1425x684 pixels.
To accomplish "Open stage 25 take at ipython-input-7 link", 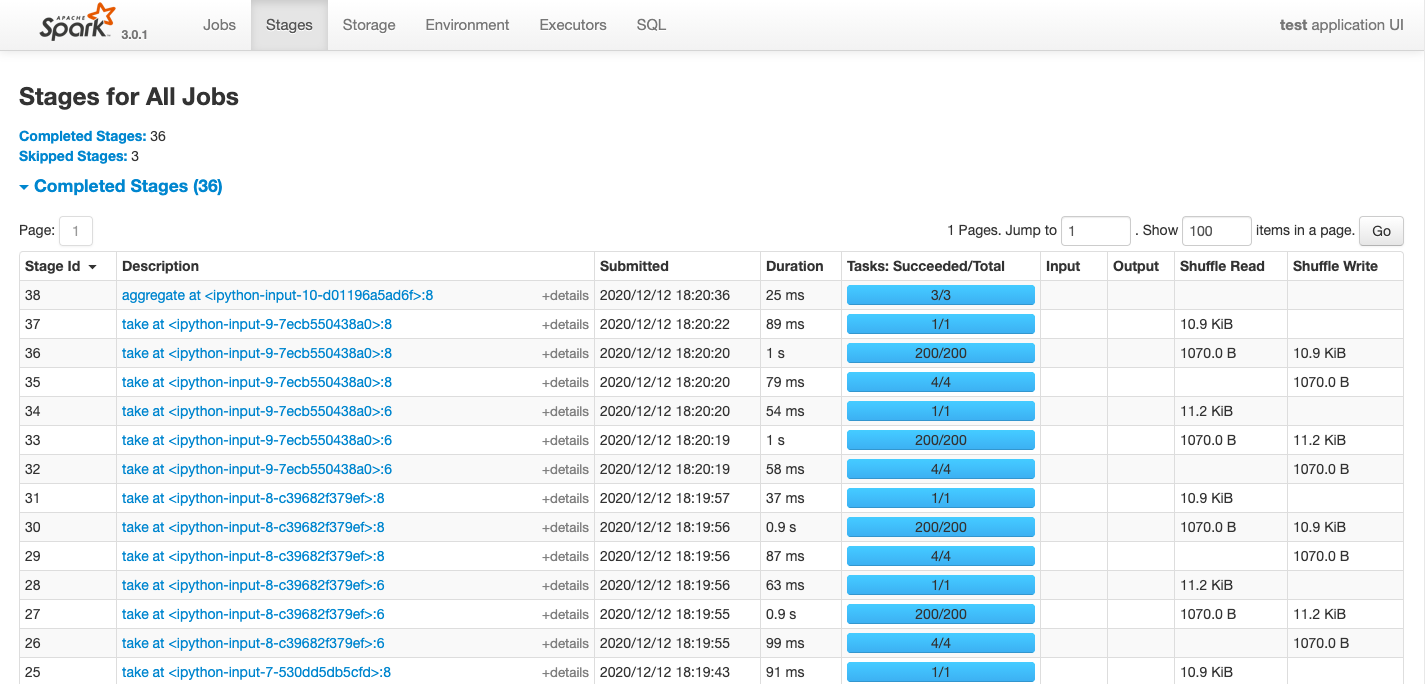I will point(256,672).
